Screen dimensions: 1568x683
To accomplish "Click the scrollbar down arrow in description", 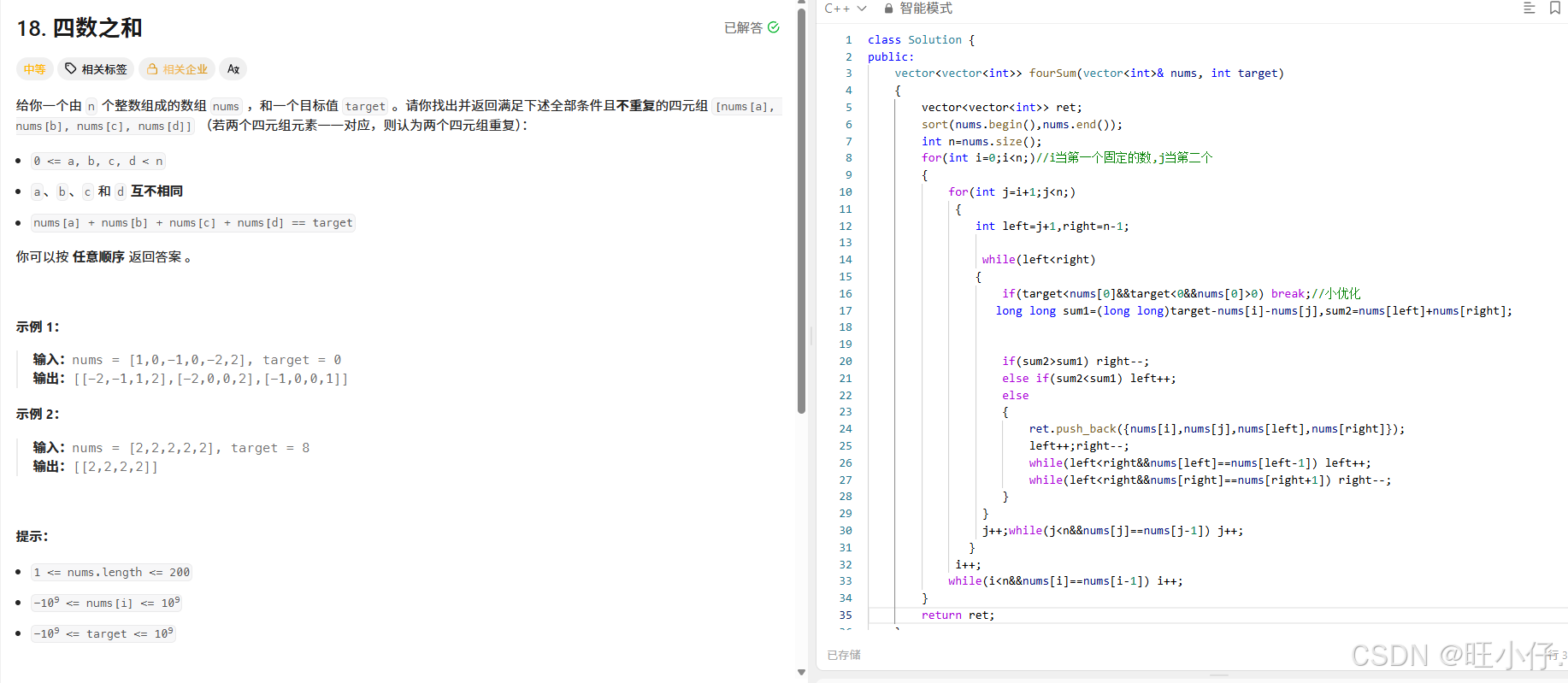I will click(801, 673).
